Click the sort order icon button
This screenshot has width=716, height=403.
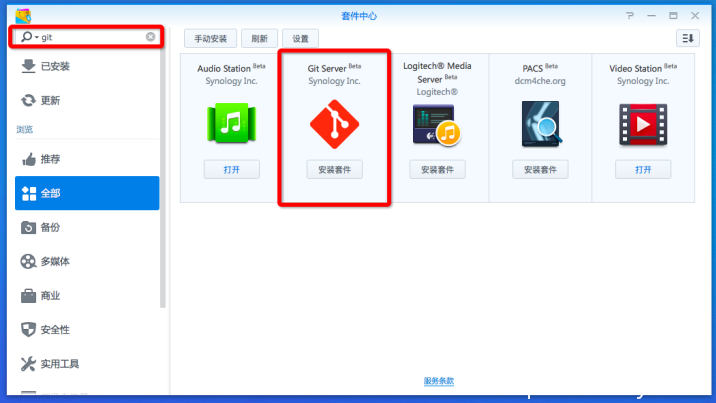(688, 38)
